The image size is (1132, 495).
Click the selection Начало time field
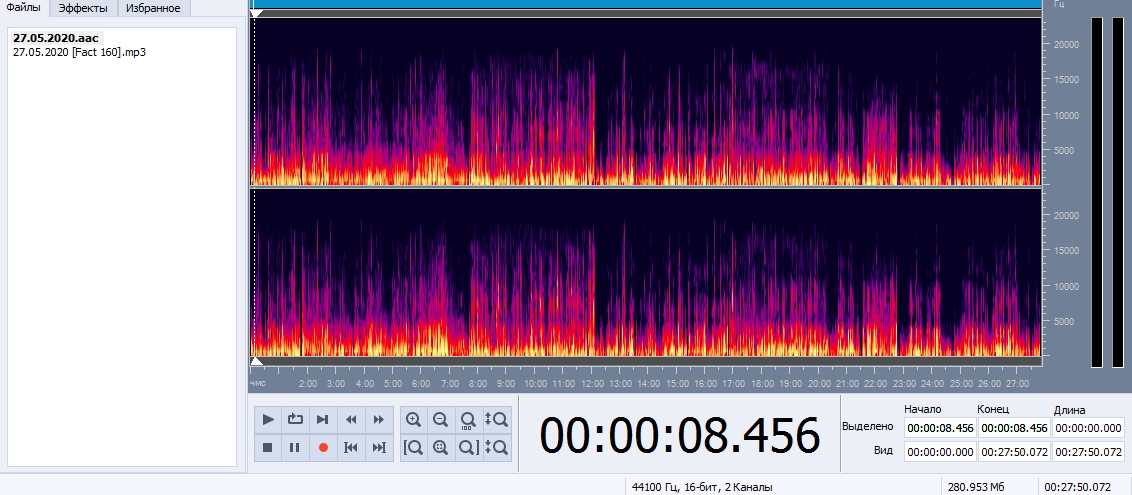tap(940, 428)
